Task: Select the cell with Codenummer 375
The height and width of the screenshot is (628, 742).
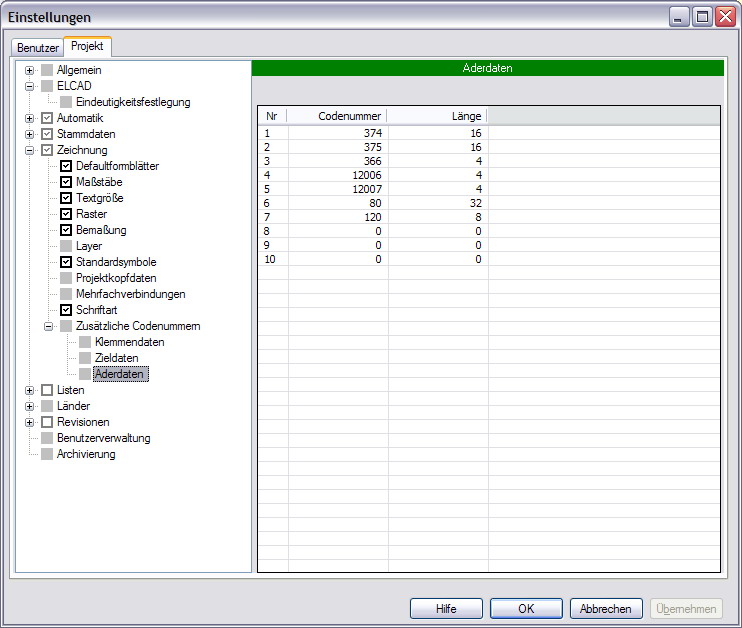Action: point(338,147)
